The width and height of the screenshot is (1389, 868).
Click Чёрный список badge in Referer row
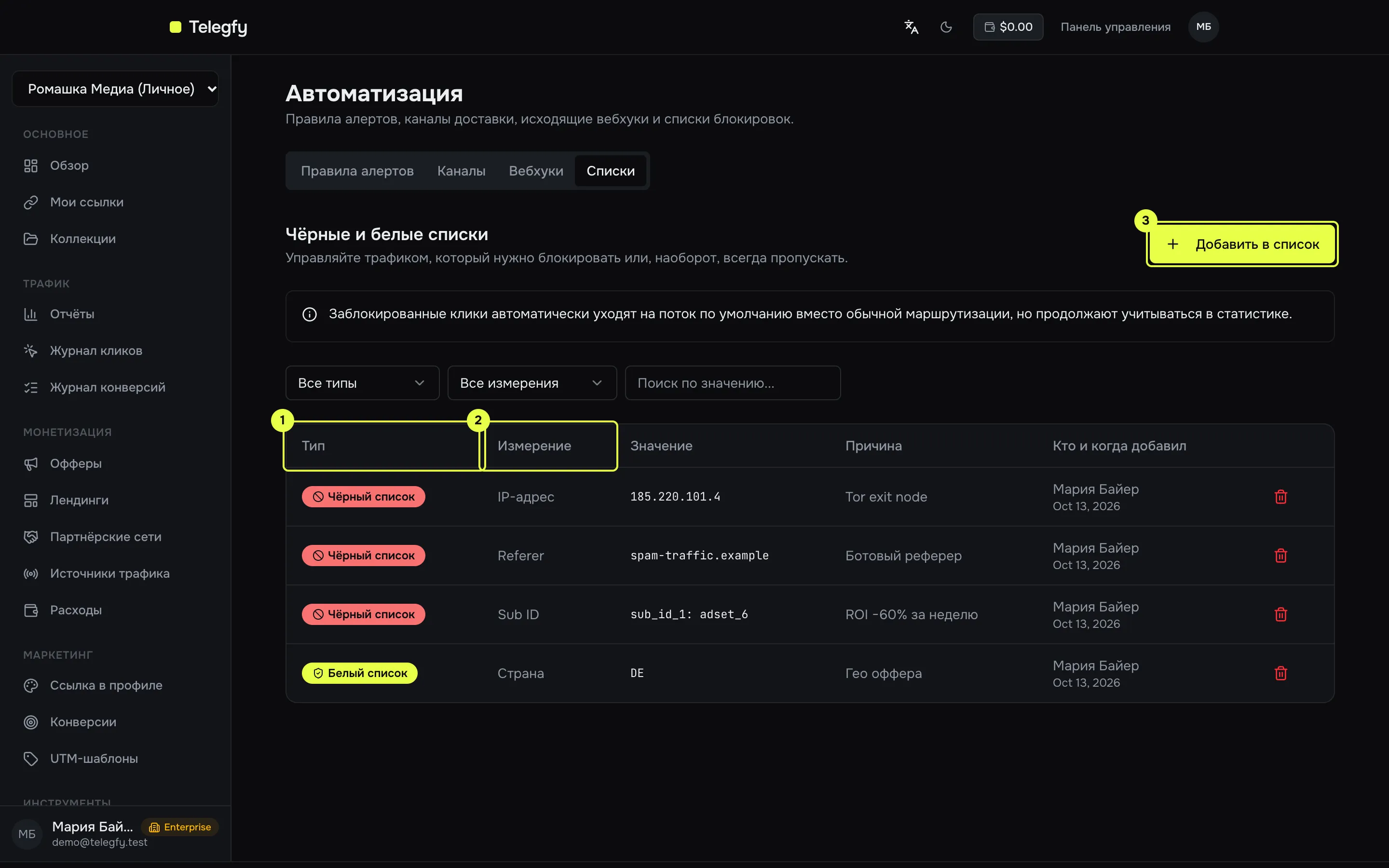coord(363,556)
